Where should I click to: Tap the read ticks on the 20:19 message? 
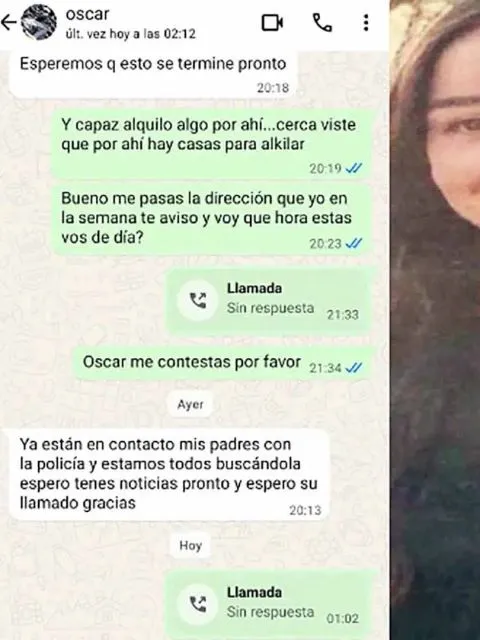(353, 169)
